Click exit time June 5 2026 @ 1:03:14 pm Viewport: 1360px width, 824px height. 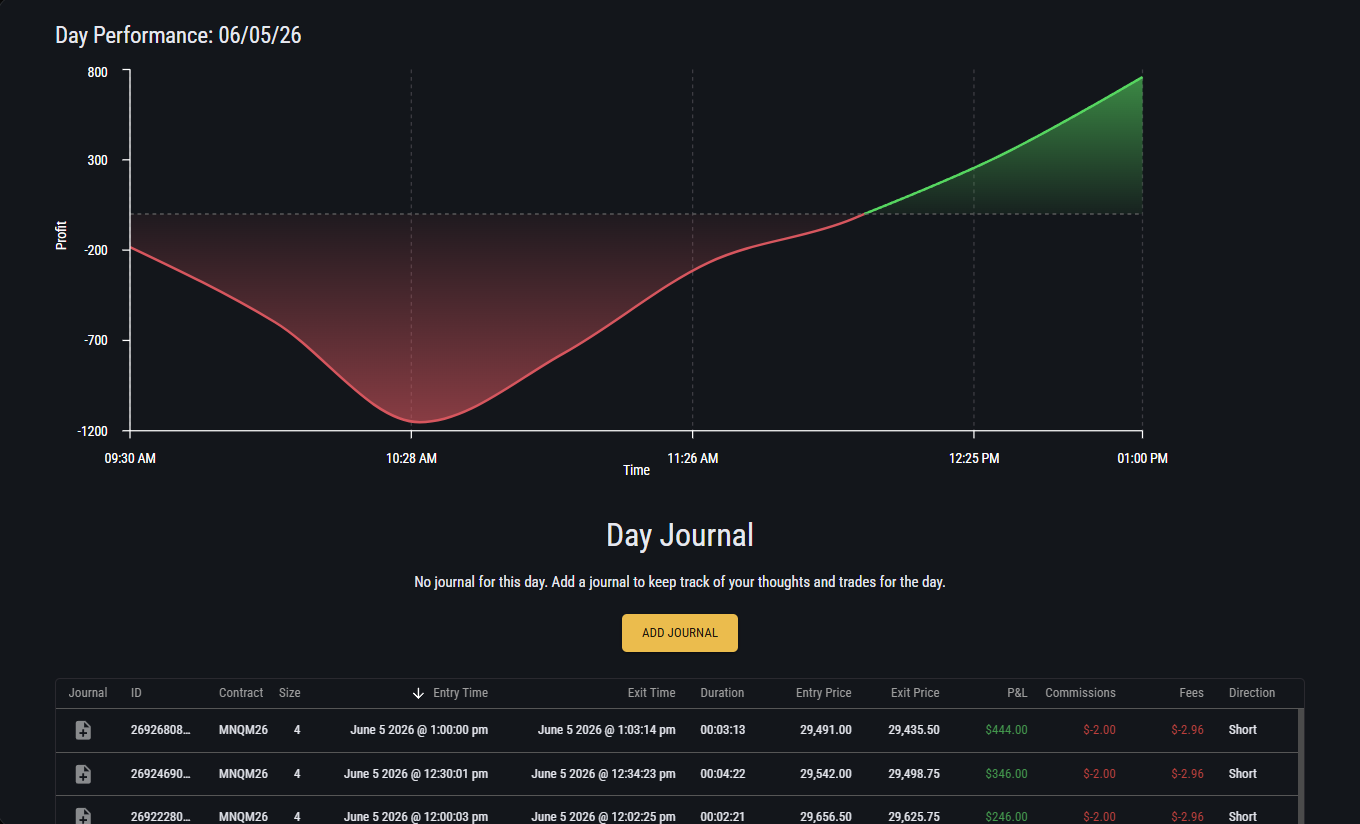(607, 730)
